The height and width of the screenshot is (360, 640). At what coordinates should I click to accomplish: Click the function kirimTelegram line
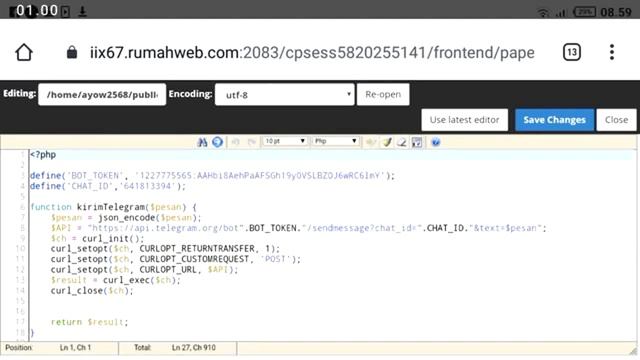[x=113, y=207]
